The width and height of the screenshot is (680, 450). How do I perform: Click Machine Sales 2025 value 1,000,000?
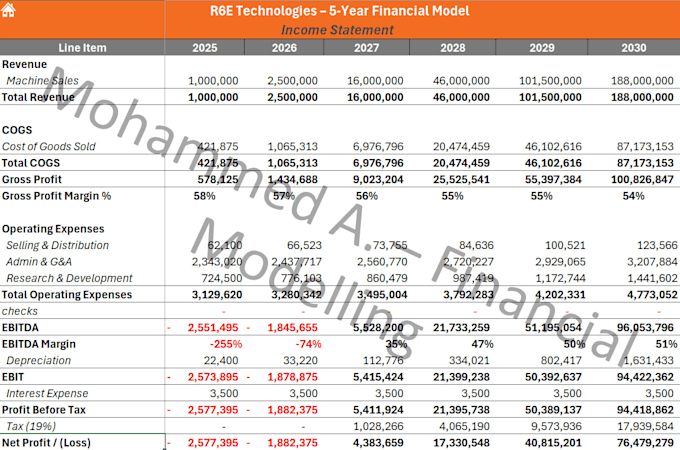click(213, 81)
